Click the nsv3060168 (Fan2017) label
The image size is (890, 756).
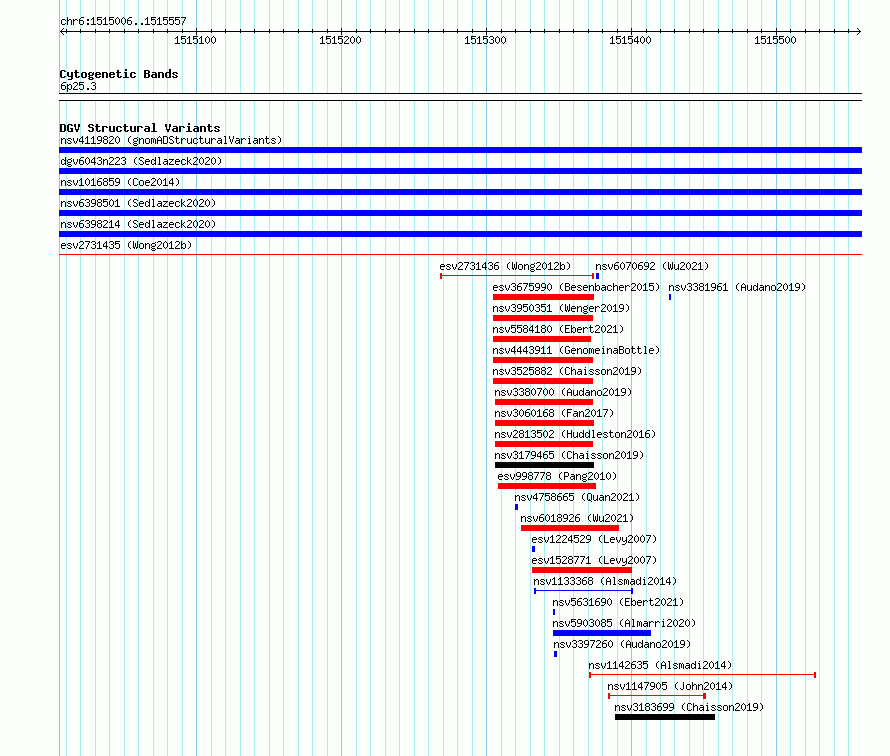point(554,413)
